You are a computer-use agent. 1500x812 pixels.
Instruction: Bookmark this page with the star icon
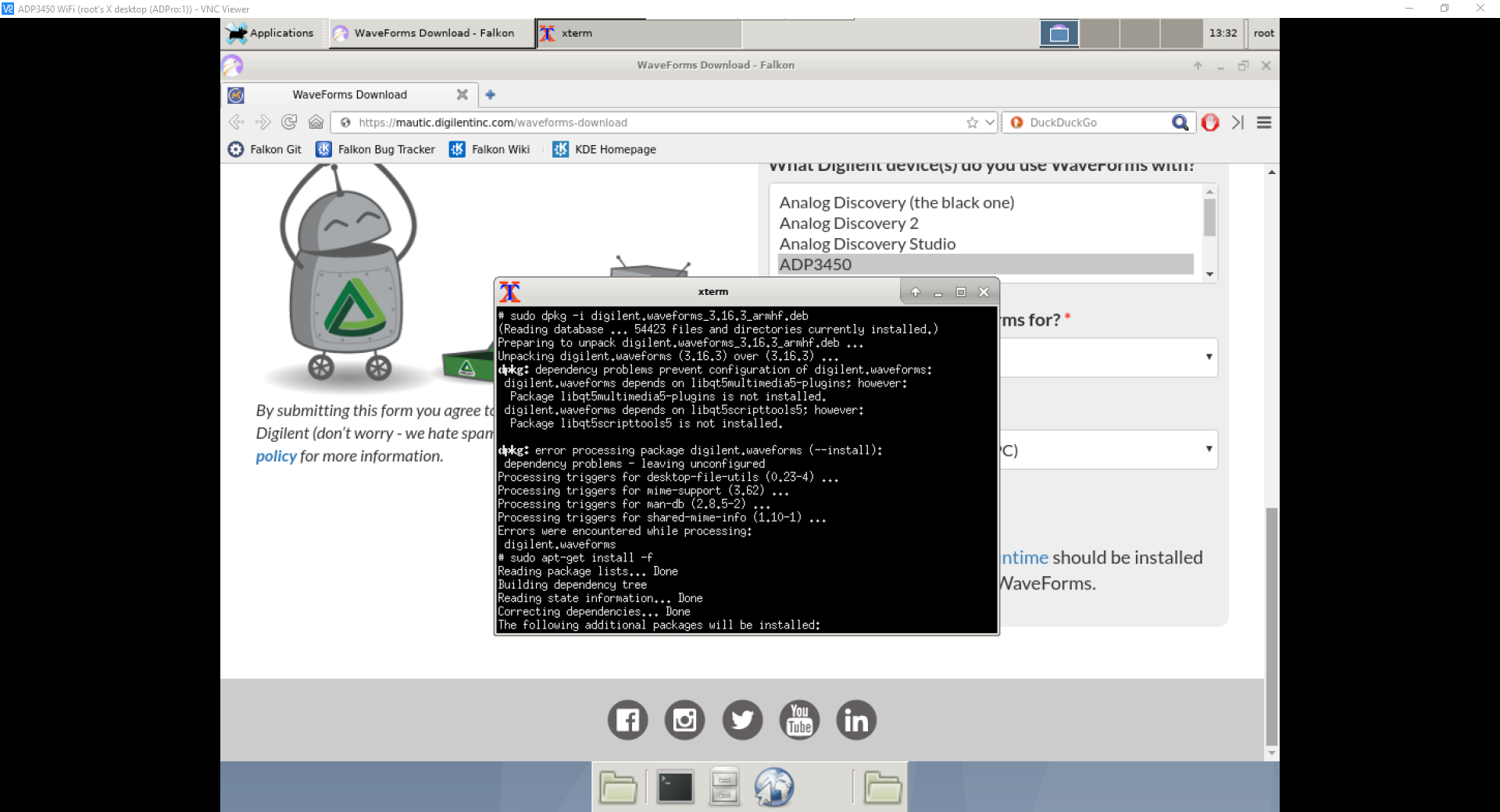pos(972,123)
